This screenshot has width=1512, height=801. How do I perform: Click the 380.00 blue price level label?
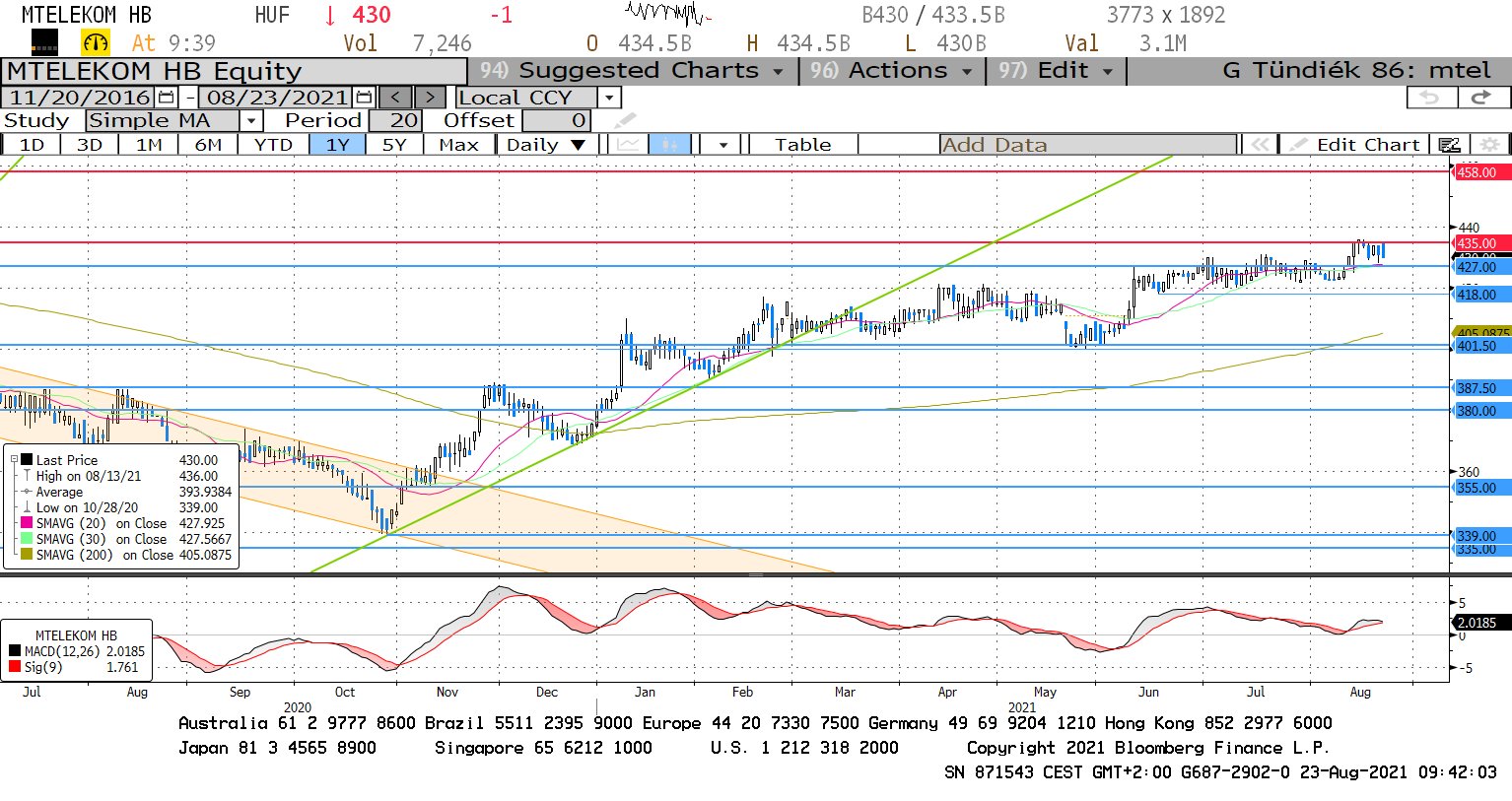tap(1481, 411)
